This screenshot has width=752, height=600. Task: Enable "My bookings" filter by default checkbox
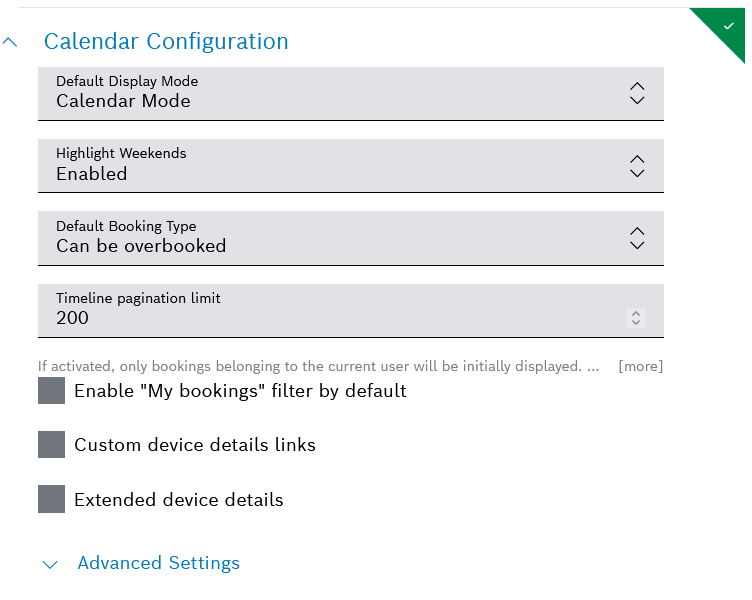pyautogui.click(x=51, y=391)
